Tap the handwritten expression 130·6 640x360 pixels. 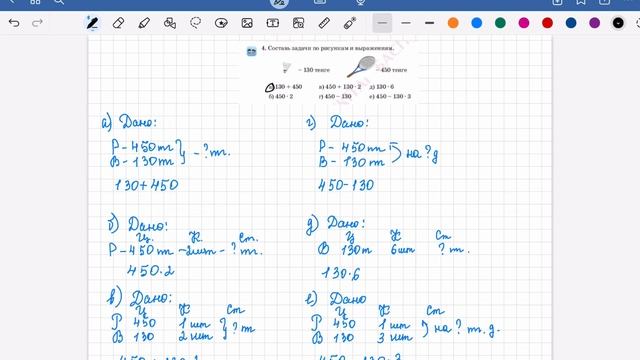click(341, 273)
